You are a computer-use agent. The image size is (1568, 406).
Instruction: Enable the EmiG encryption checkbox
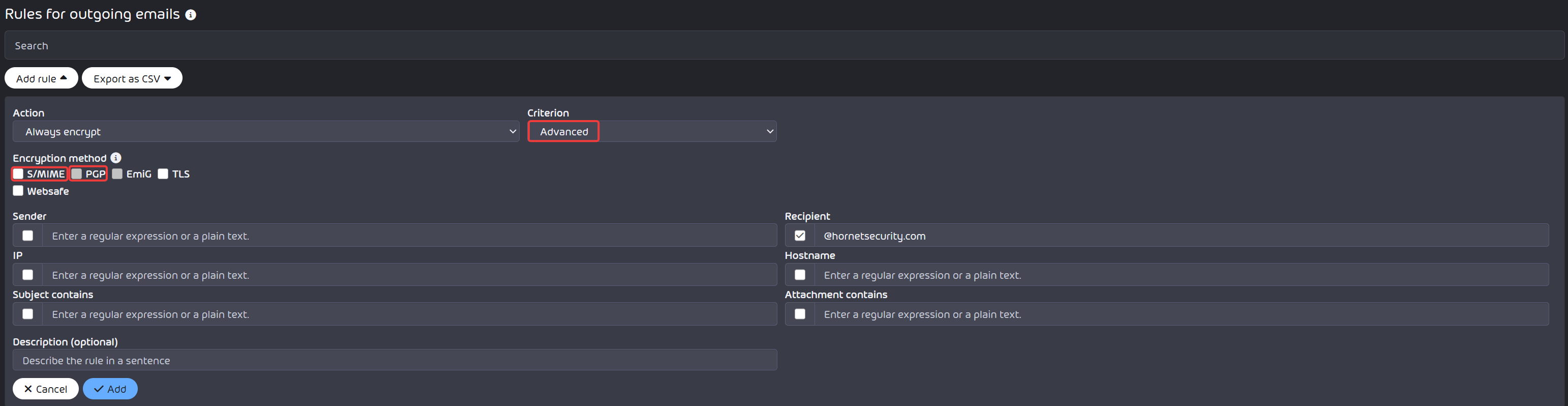[x=117, y=174]
